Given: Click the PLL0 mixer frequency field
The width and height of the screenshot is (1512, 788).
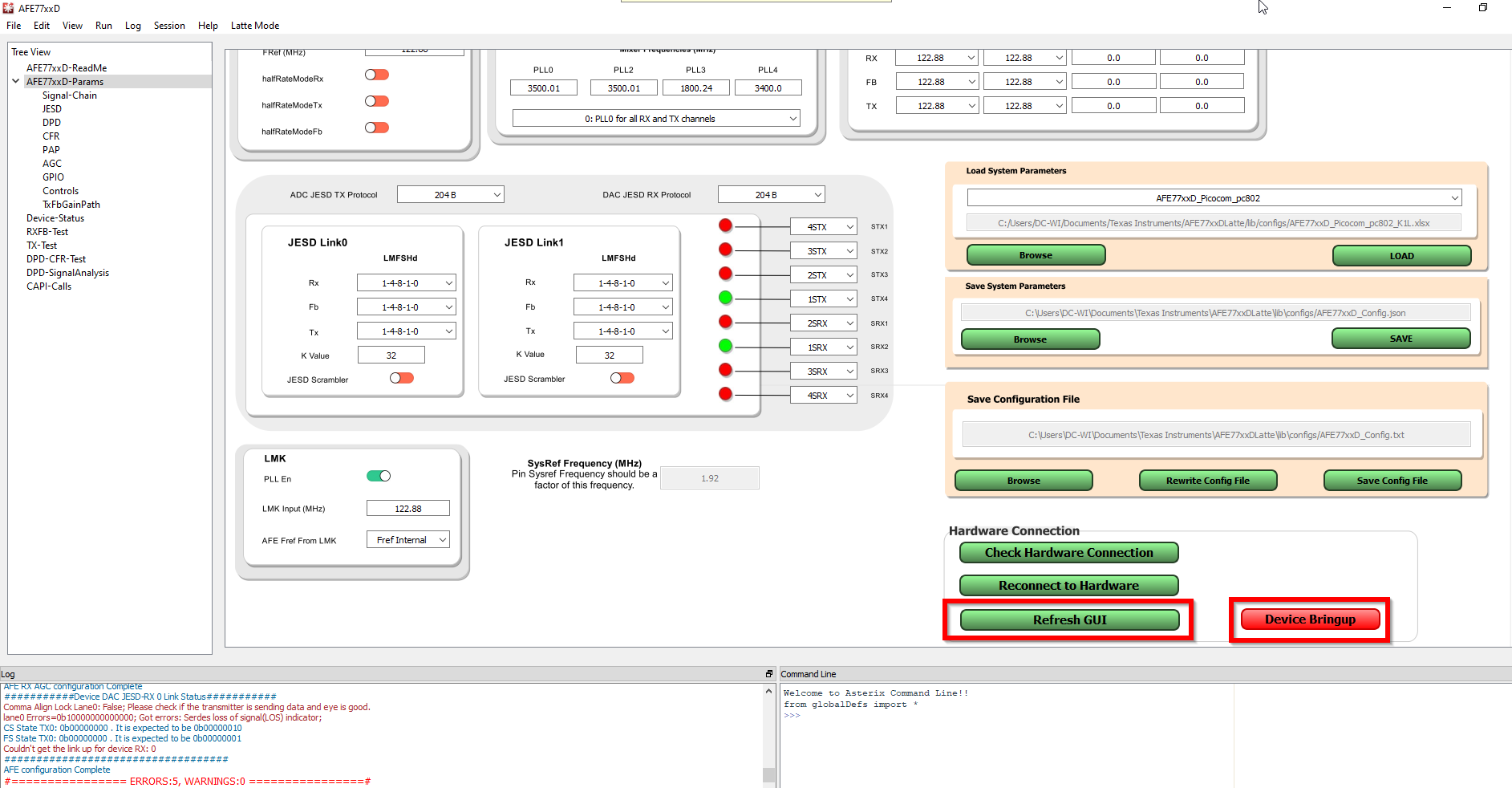Looking at the screenshot, I should coord(544,88).
